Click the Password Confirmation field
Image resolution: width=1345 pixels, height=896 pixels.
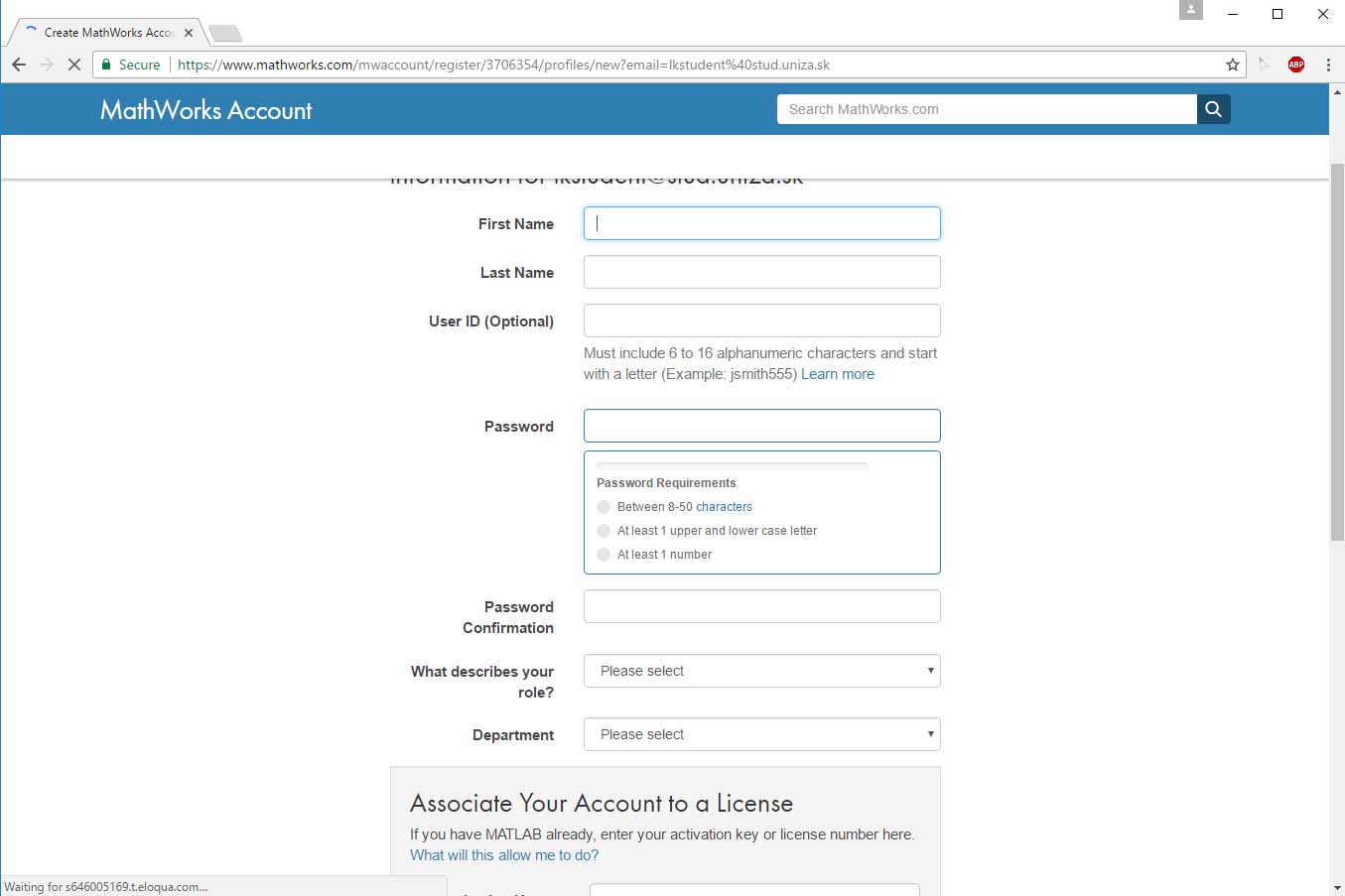761,606
